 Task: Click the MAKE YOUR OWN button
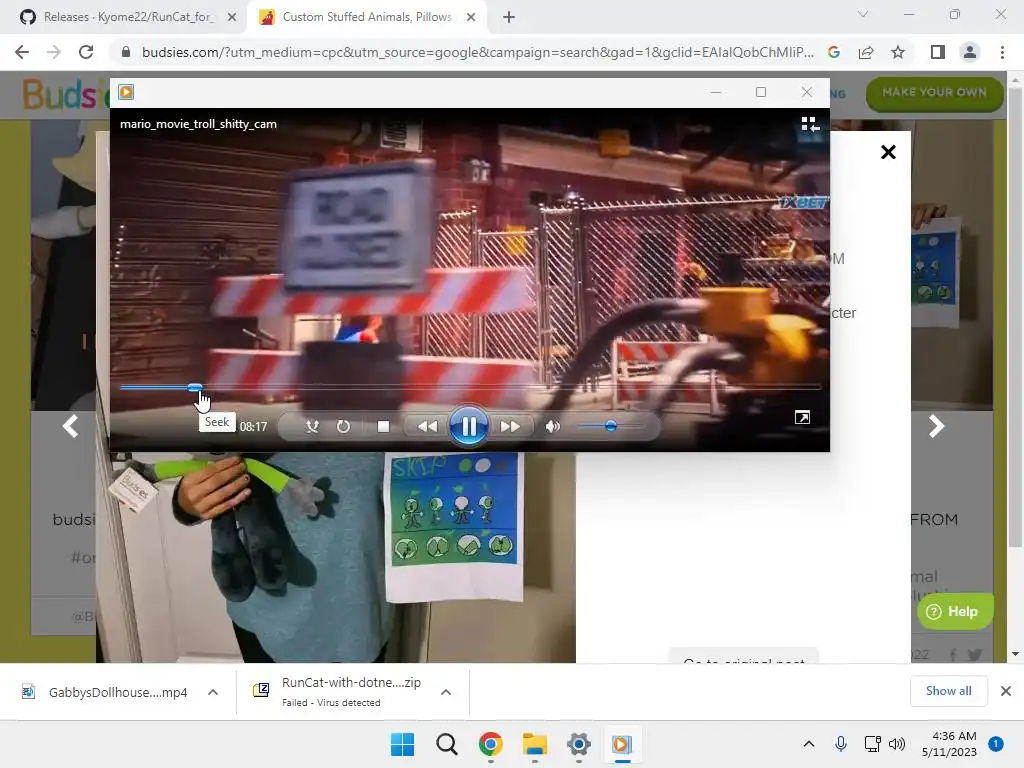935,93
